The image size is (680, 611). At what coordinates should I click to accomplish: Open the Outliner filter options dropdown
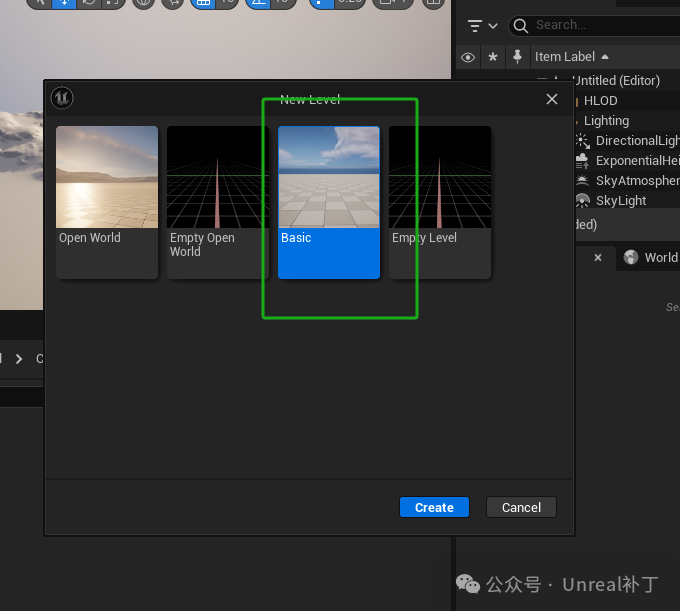coord(482,26)
